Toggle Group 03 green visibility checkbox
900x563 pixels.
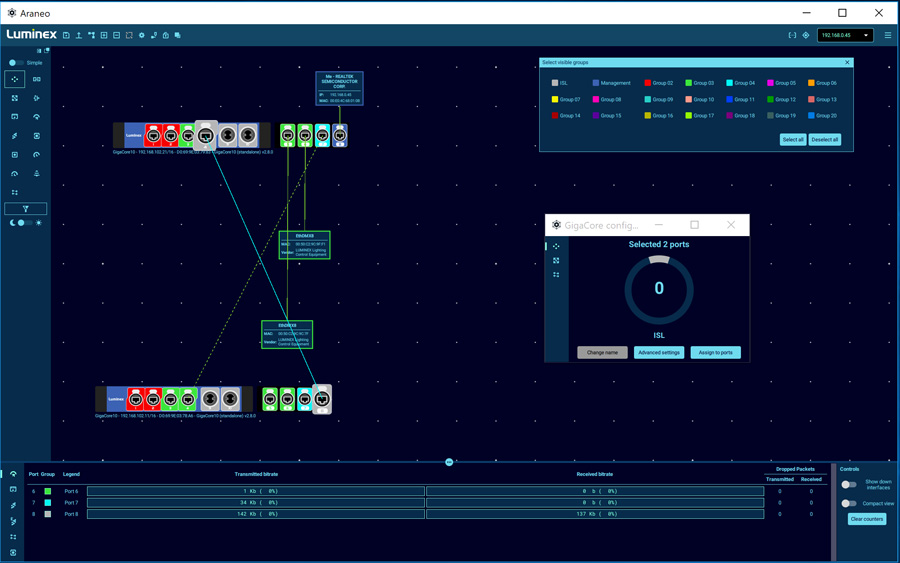(688, 83)
